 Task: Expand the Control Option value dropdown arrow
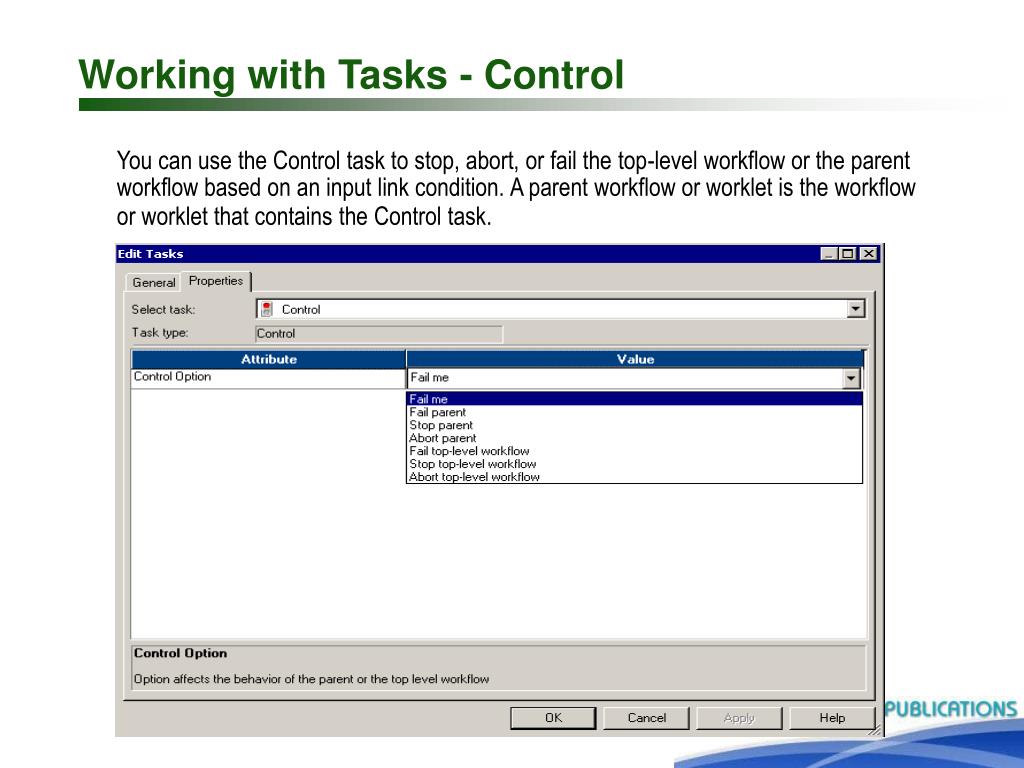click(x=851, y=378)
